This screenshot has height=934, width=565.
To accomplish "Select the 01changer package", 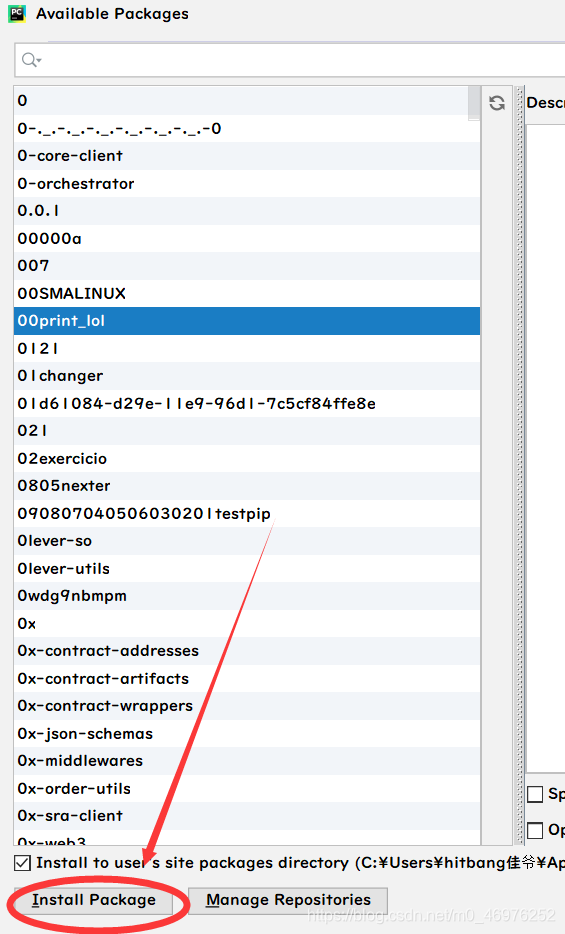I will (x=247, y=376).
